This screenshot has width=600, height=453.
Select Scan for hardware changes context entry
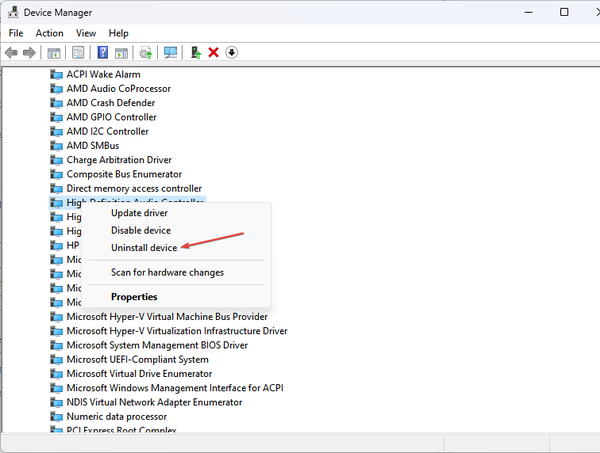(167, 272)
